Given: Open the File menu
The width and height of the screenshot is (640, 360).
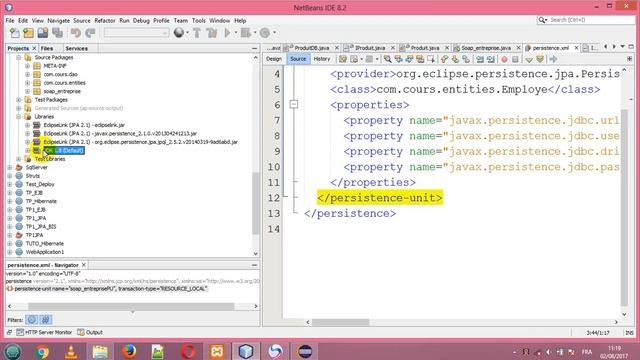Looking at the screenshot, I should pyautogui.click(x=10, y=20).
